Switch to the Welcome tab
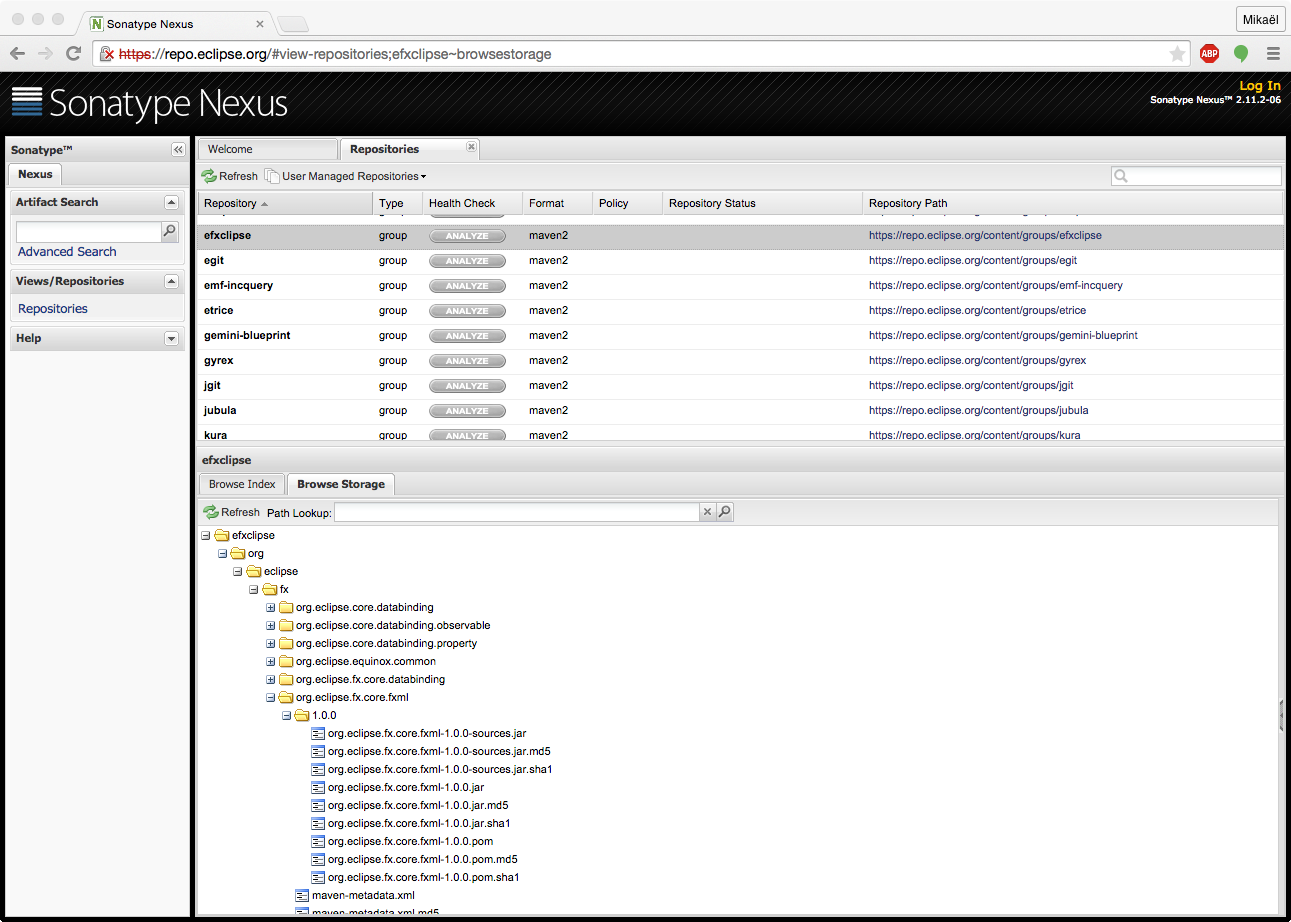Viewport: 1291px width, 922px height. coord(267,149)
